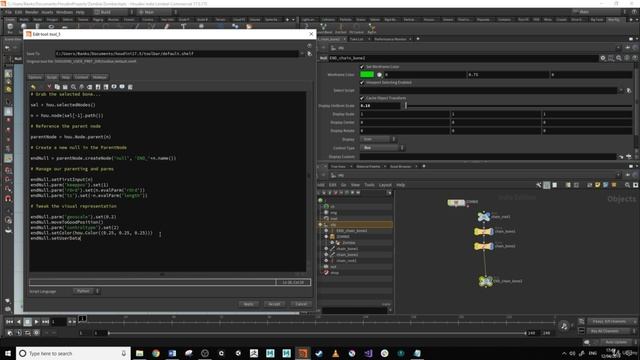This screenshot has width=640, height=360.
Task: Switch to the Options tab in Edit Tool dialog
Action: click(x=35, y=77)
